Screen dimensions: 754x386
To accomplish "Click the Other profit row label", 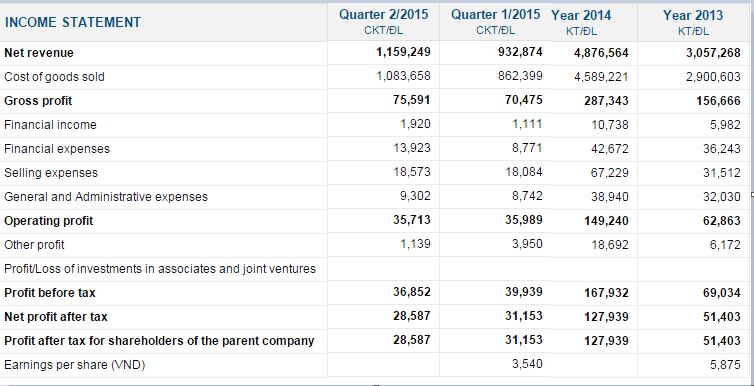I will [34, 245].
